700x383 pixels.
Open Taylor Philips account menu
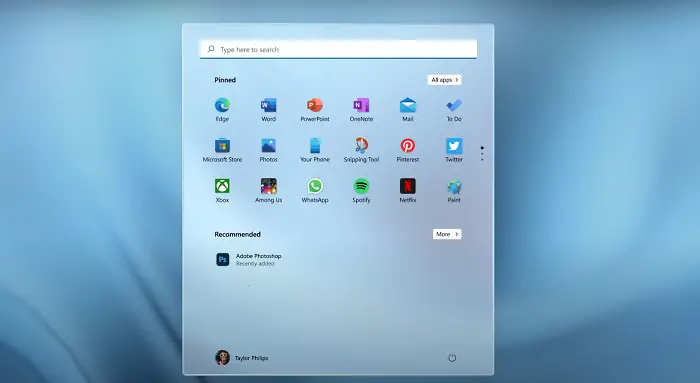[x=242, y=358]
